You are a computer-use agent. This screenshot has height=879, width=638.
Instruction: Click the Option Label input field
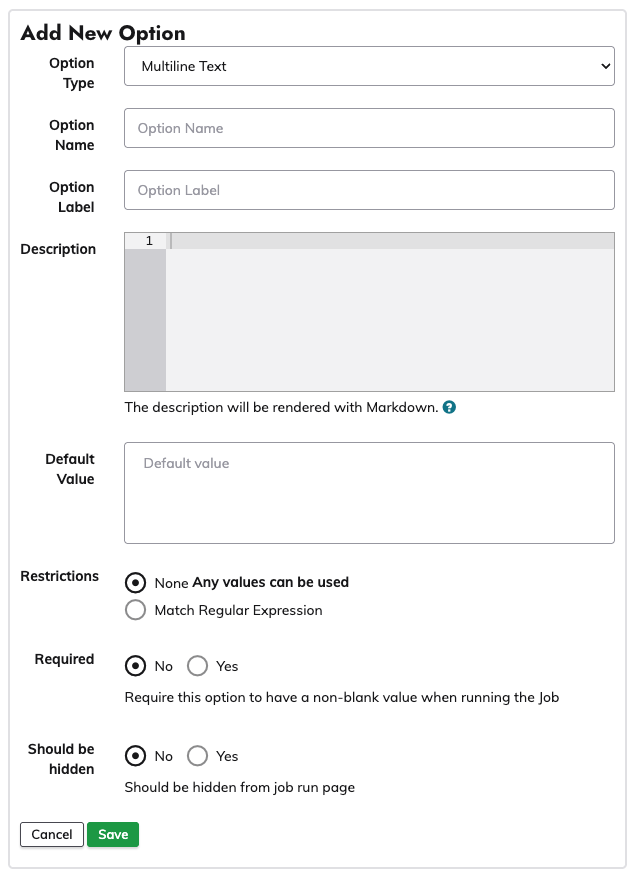tap(369, 190)
